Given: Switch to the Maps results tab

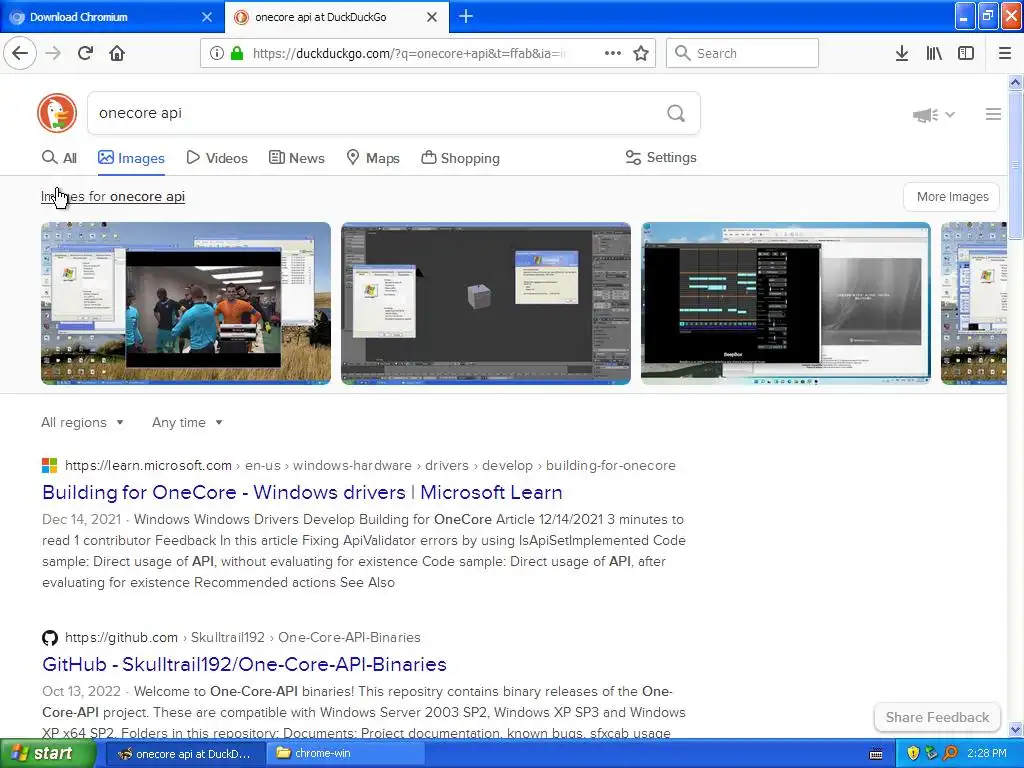Looking at the screenshot, I should [373, 158].
